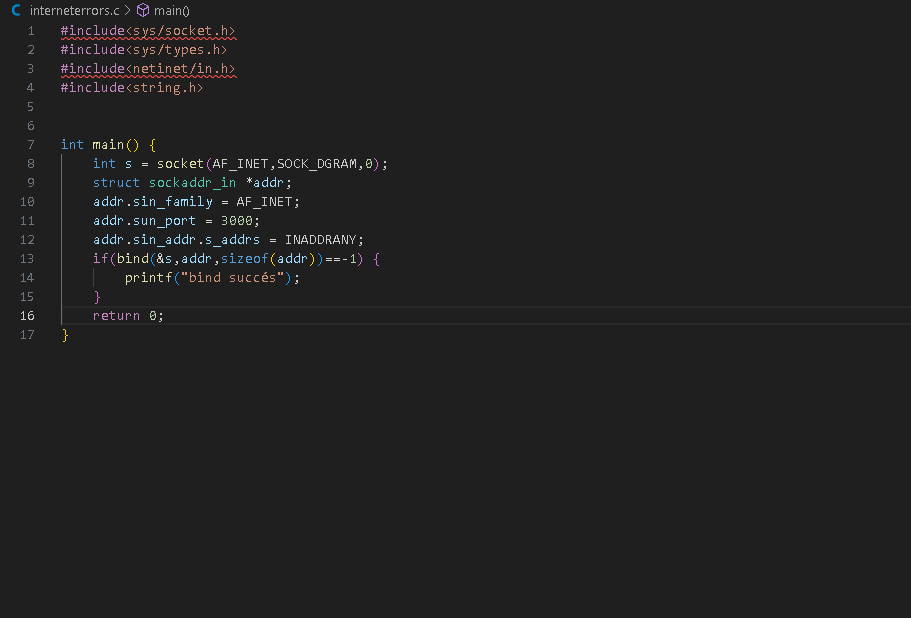
Task: Click the C file icon in breadcrumb
Action: click(x=16, y=10)
